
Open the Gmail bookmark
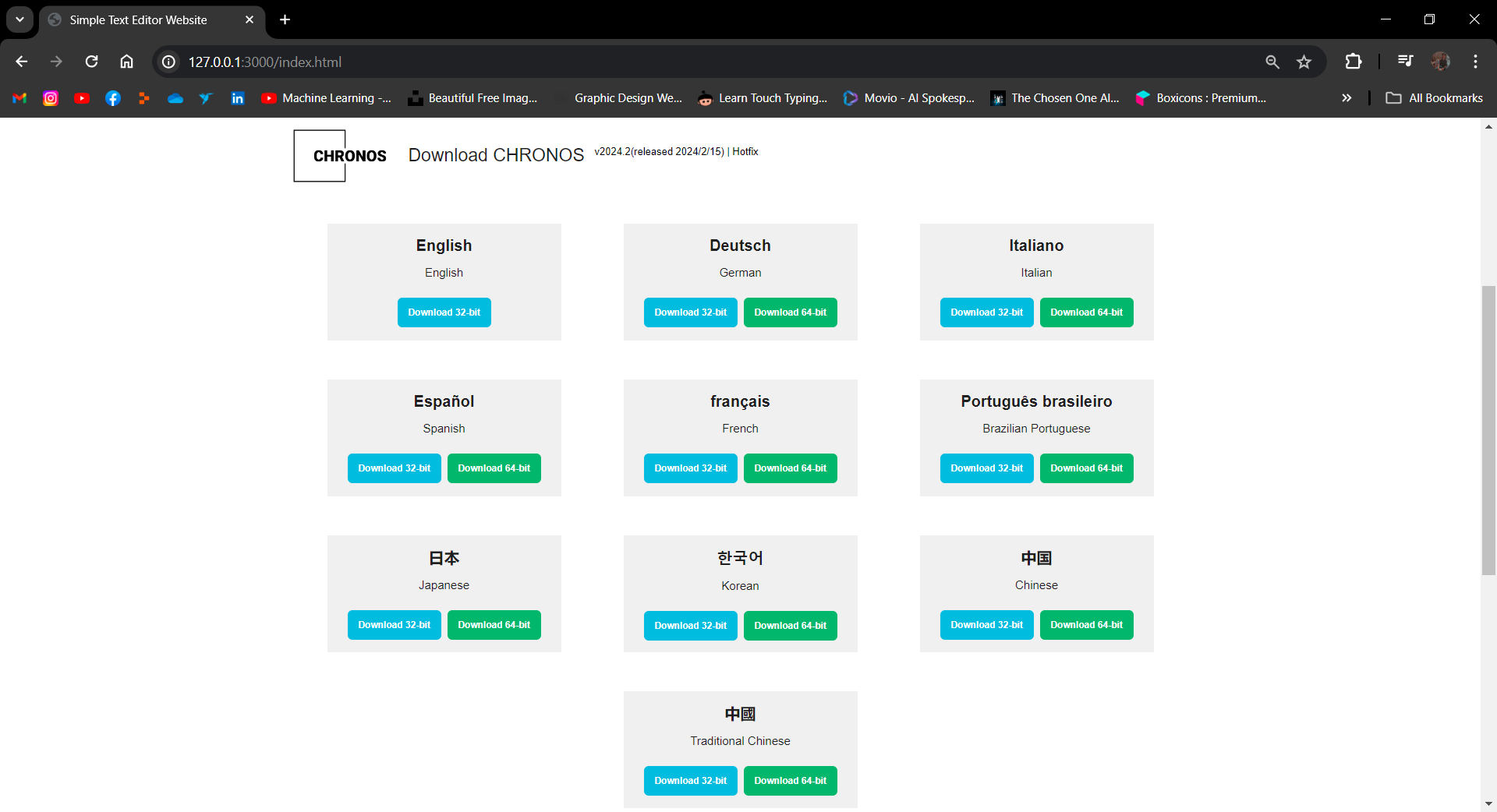point(19,98)
